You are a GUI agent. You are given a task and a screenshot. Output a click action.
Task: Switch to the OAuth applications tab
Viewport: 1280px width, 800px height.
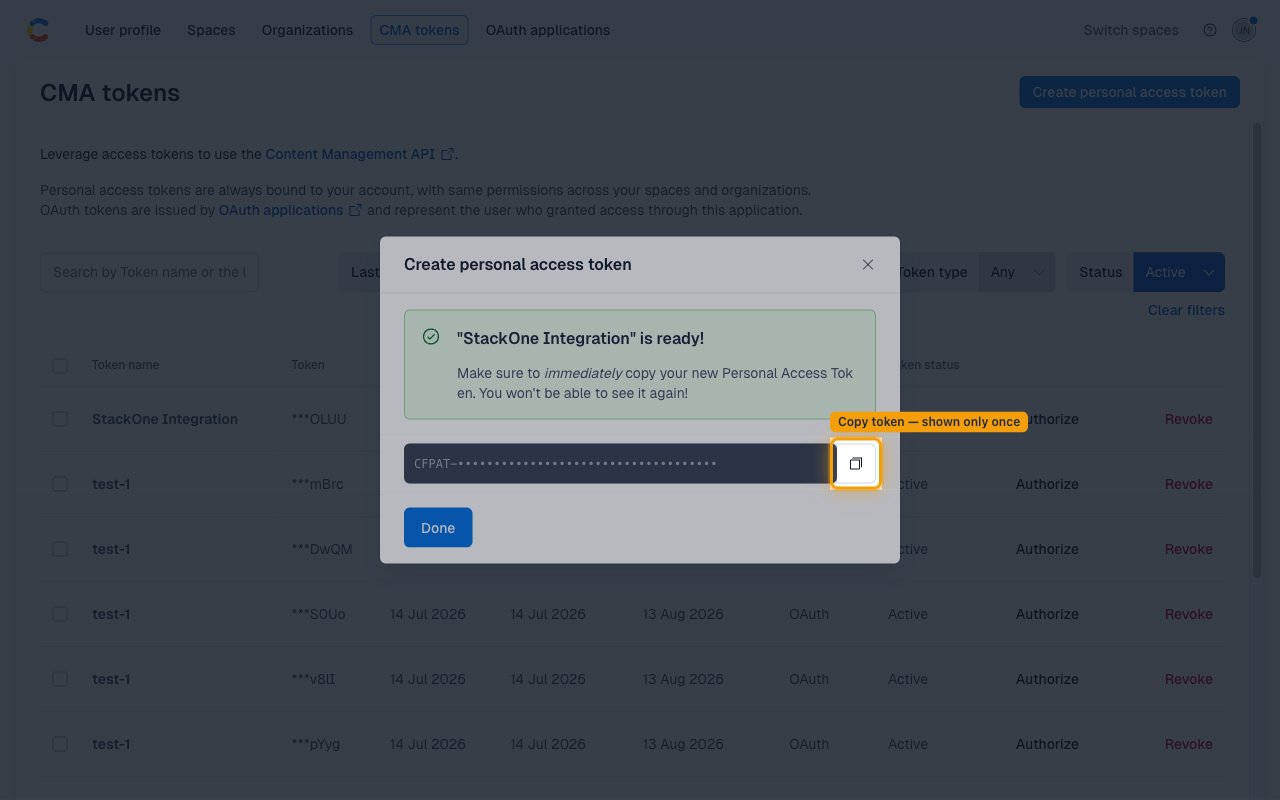click(x=548, y=30)
